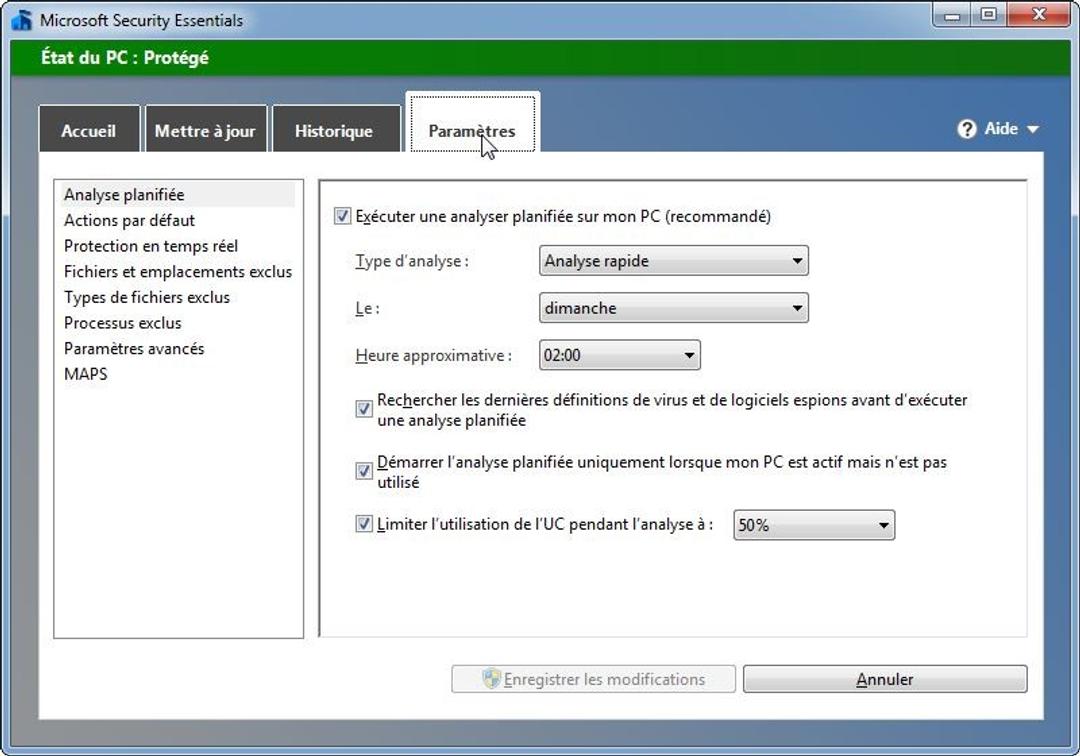Uncheck 'Limiter l'utilisation de l'UC pendant l'analyse'

pos(363,523)
